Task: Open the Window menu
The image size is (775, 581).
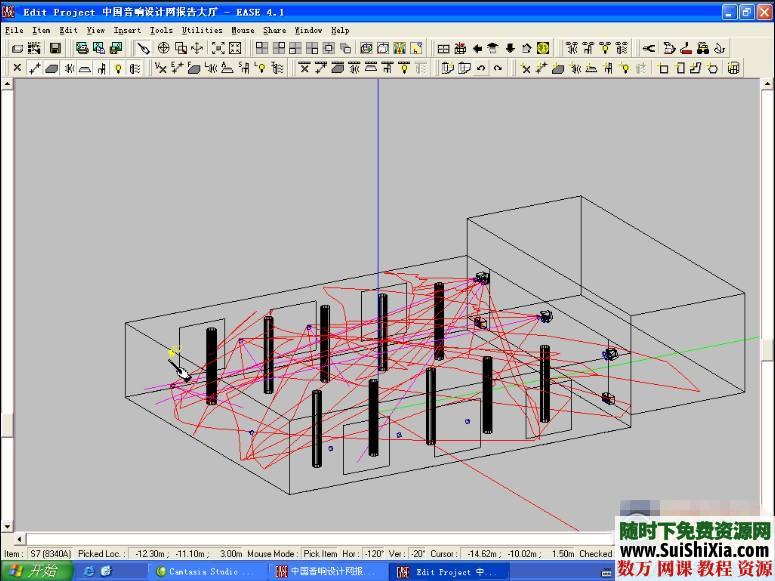Action: (x=307, y=30)
